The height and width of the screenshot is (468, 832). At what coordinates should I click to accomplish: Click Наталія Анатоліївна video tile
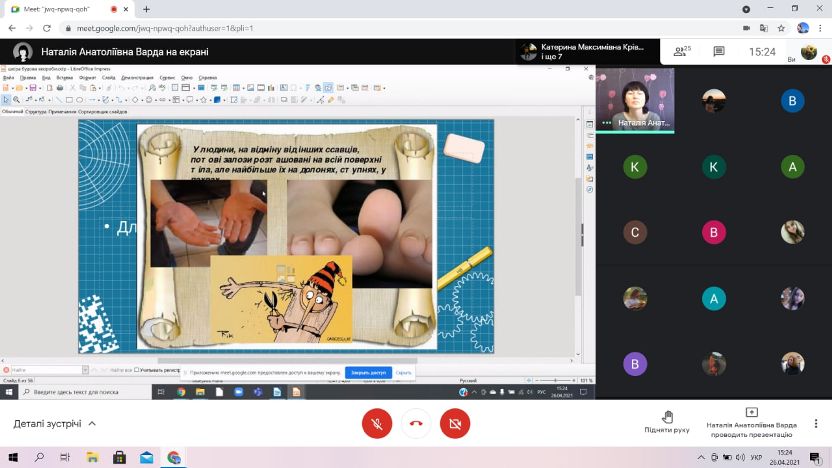pos(635,100)
